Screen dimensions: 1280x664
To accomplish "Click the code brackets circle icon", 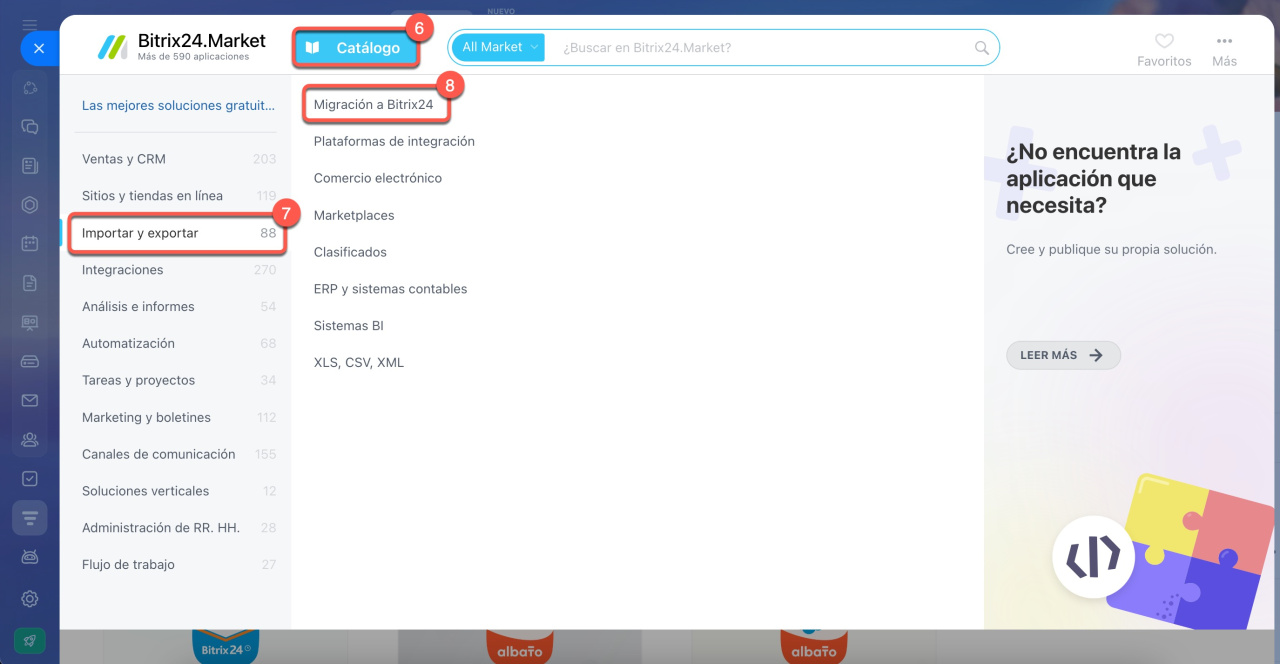I will tap(1093, 556).
